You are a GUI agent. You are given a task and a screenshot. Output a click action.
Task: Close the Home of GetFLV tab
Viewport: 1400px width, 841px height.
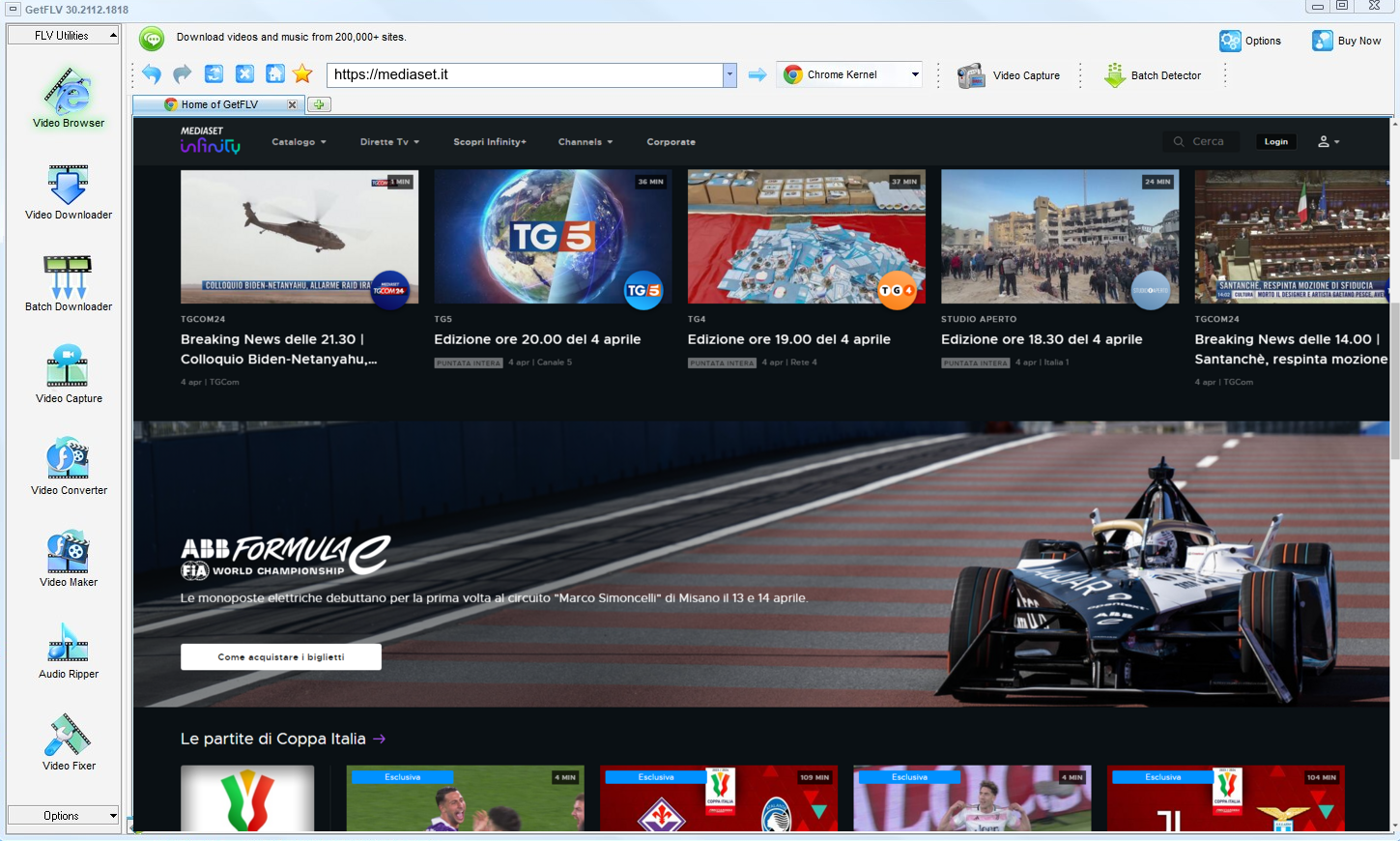pyautogui.click(x=293, y=104)
